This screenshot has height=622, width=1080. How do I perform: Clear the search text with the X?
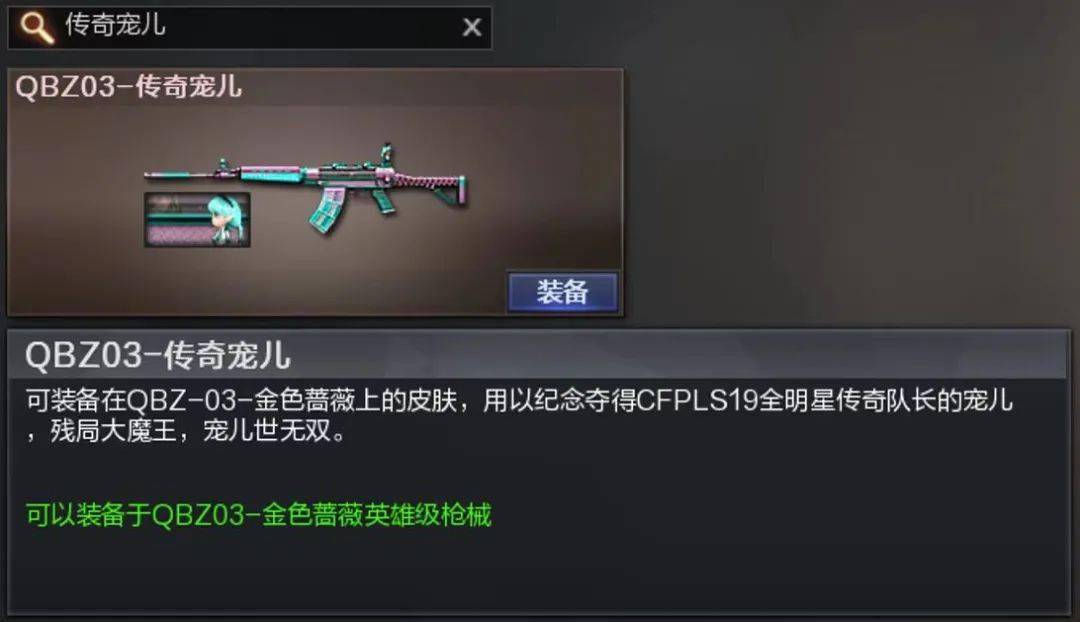pyautogui.click(x=472, y=28)
